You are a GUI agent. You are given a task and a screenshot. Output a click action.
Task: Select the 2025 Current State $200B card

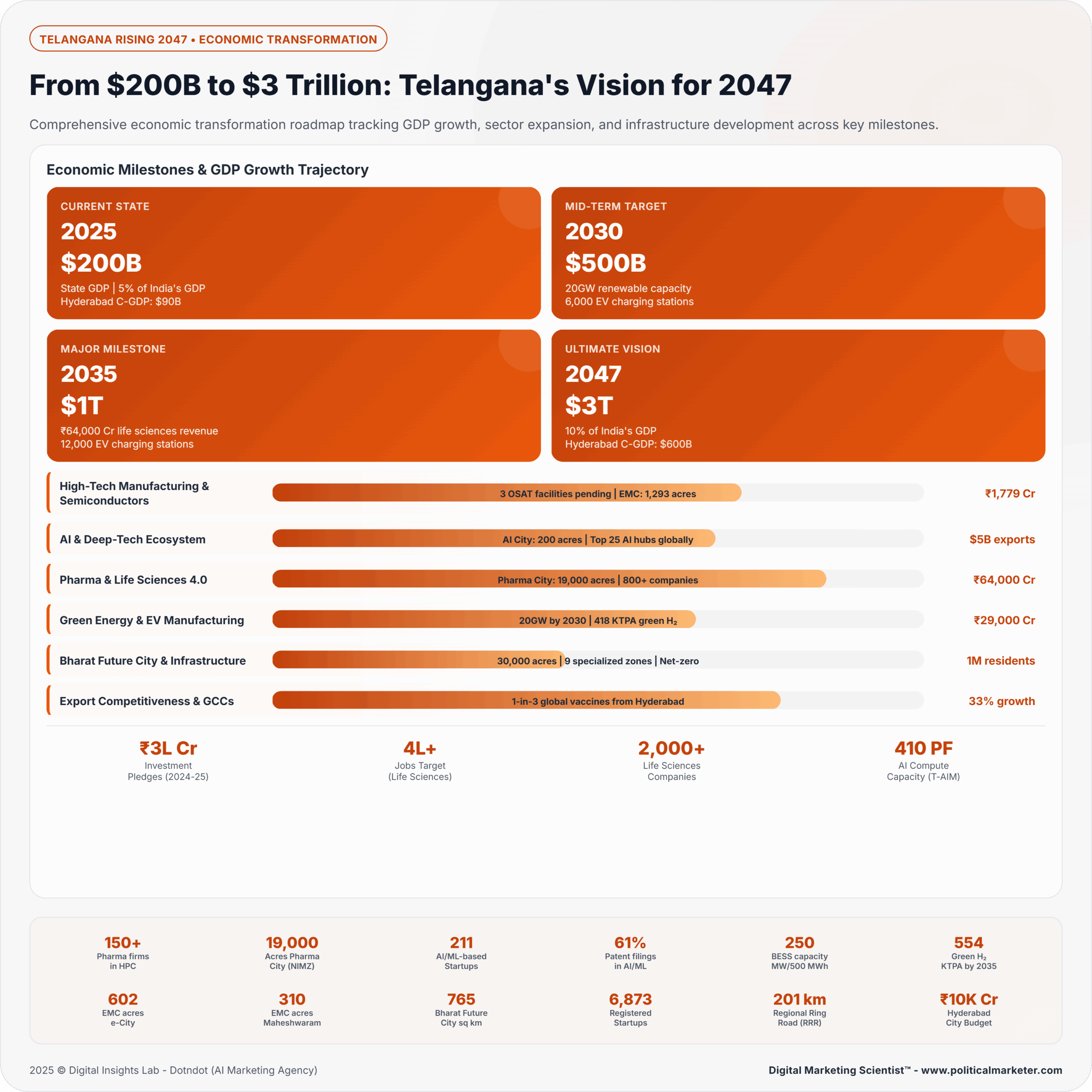[293, 253]
